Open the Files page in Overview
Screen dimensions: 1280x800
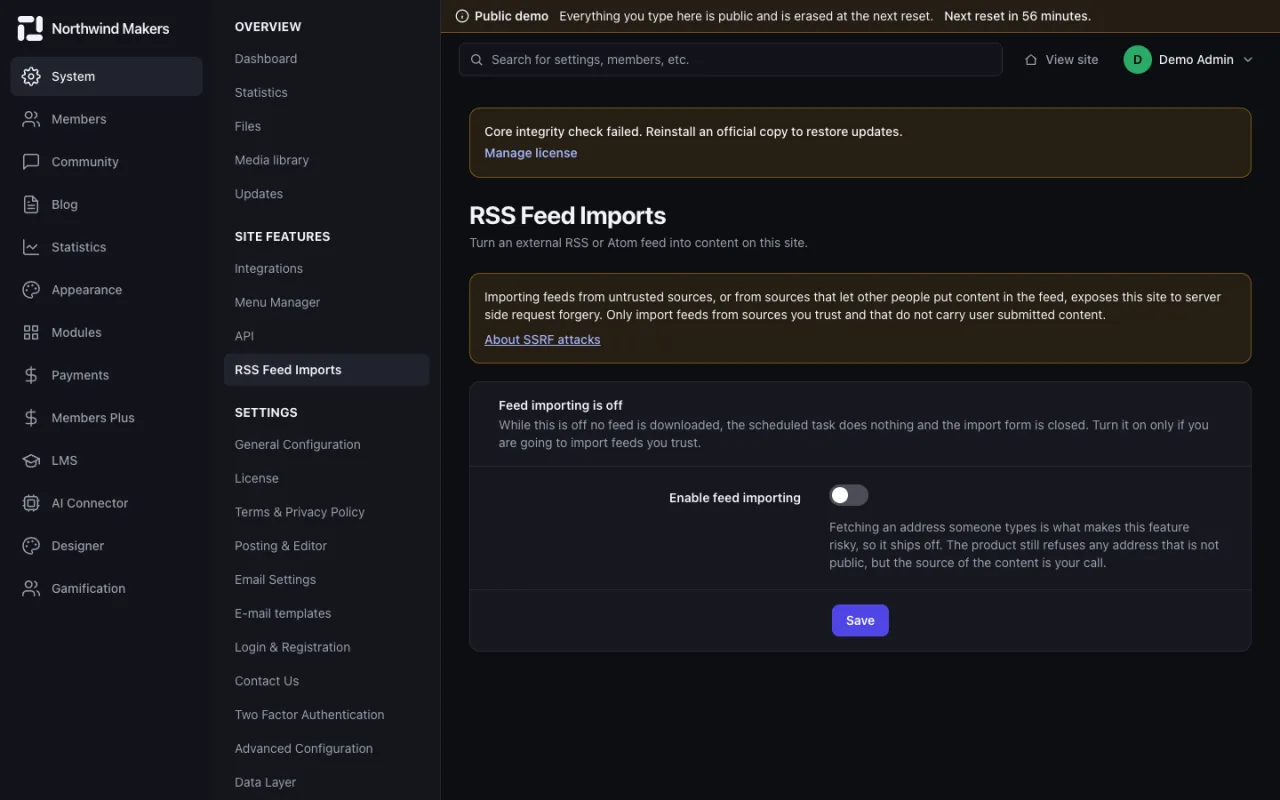pyautogui.click(x=248, y=126)
